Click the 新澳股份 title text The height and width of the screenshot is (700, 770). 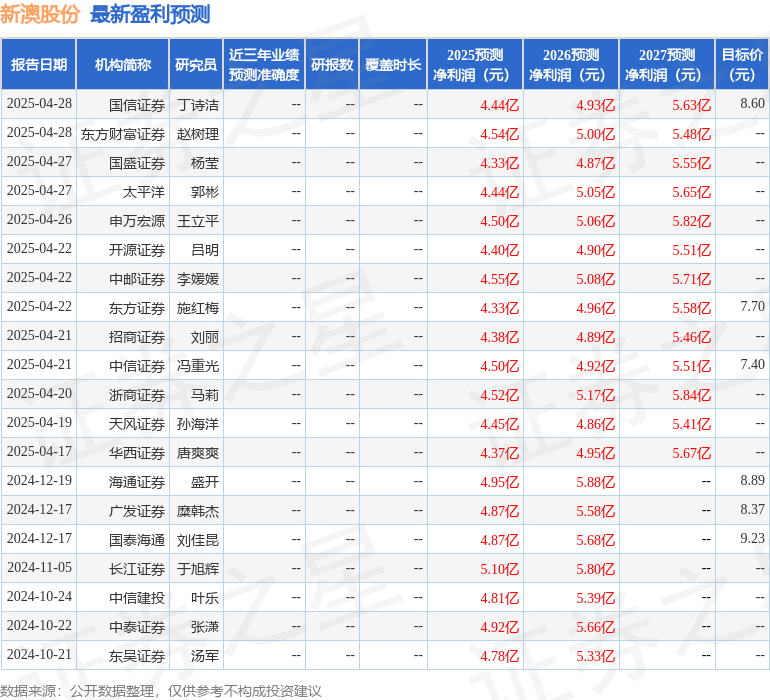coord(40,14)
